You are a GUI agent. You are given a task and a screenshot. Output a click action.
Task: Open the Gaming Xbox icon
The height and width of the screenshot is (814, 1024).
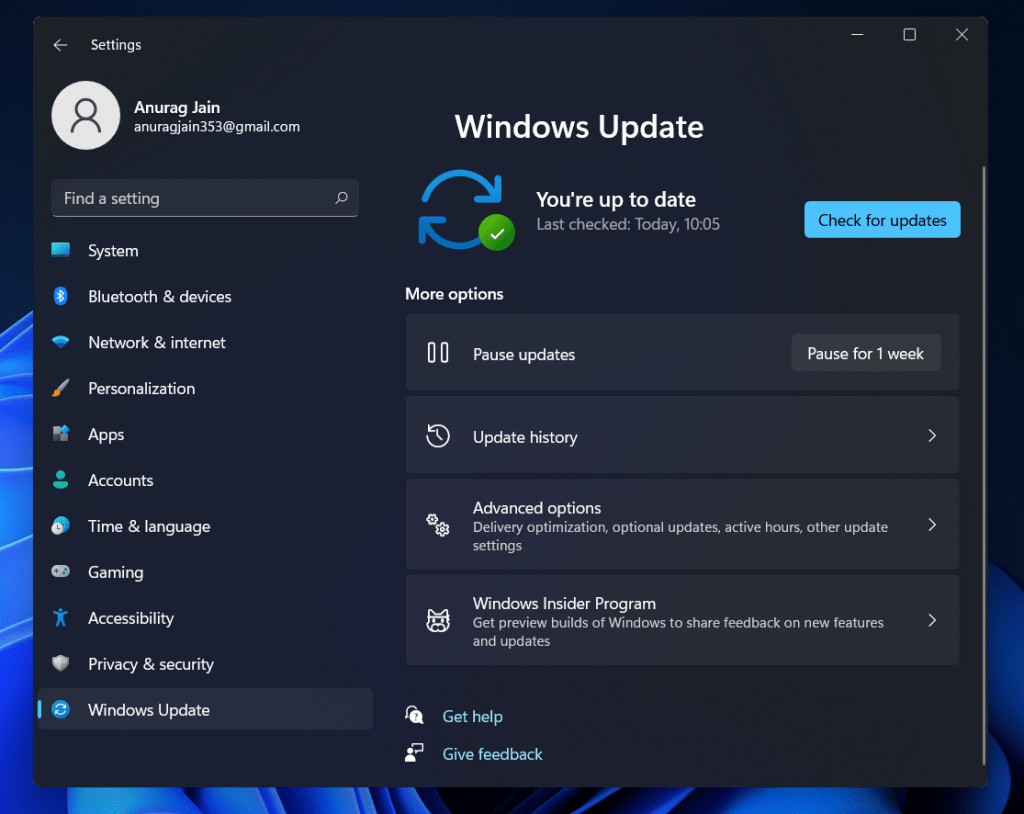coord(63,572)
